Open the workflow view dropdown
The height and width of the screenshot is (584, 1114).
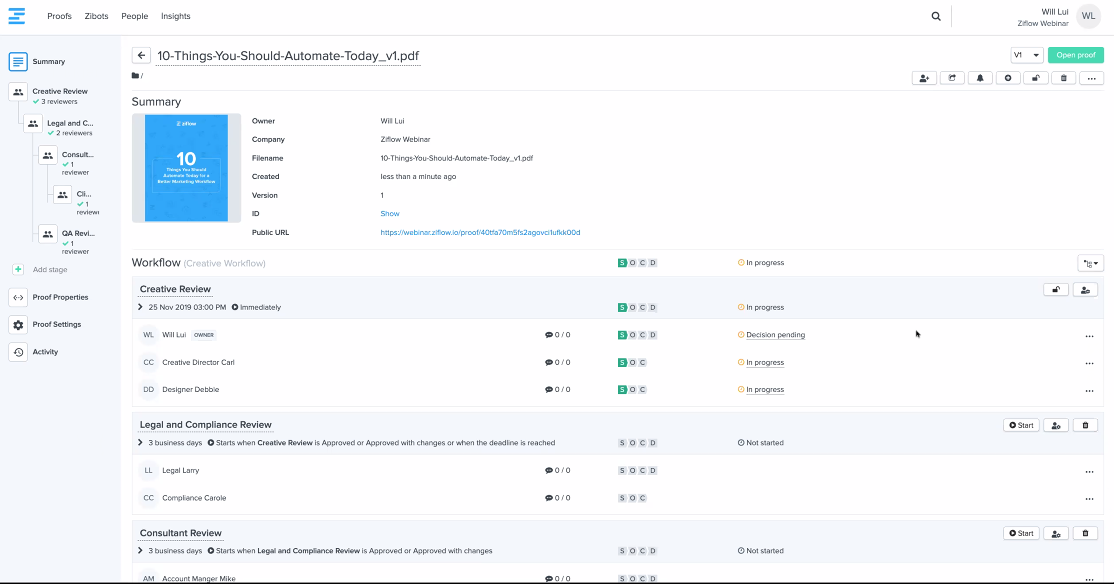[1090, 263]
